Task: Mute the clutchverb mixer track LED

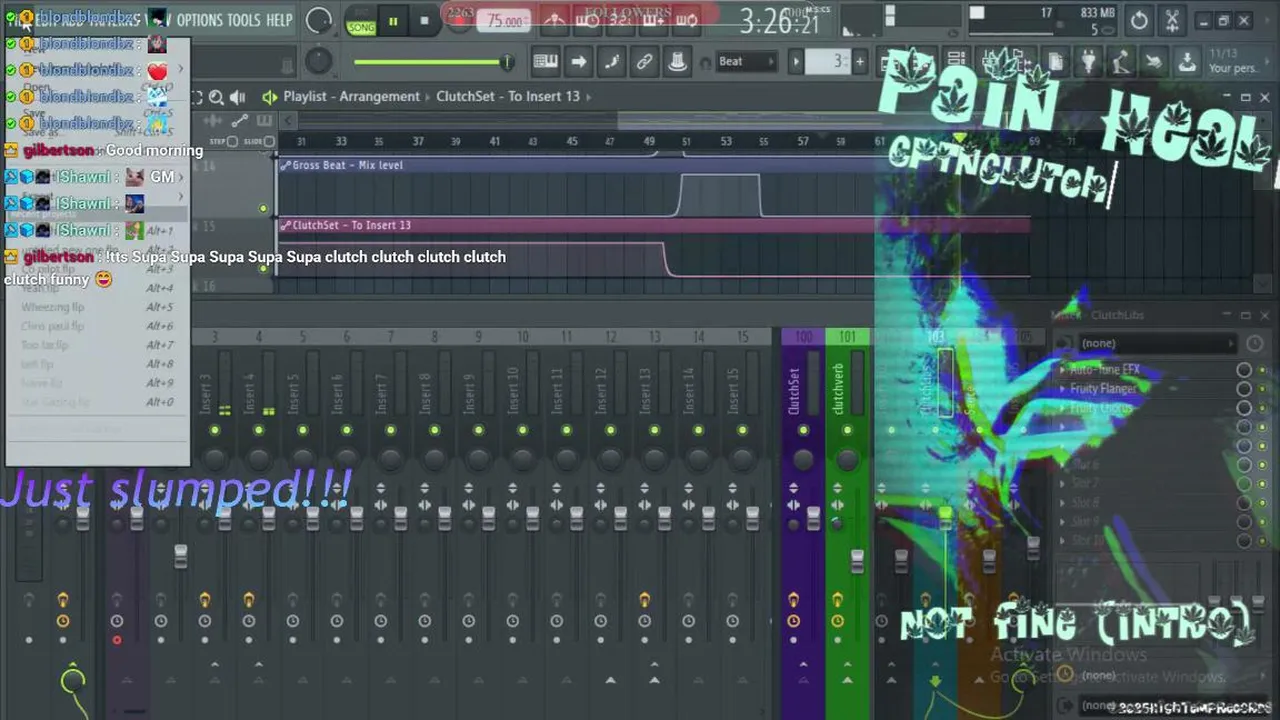Action: 847,430
